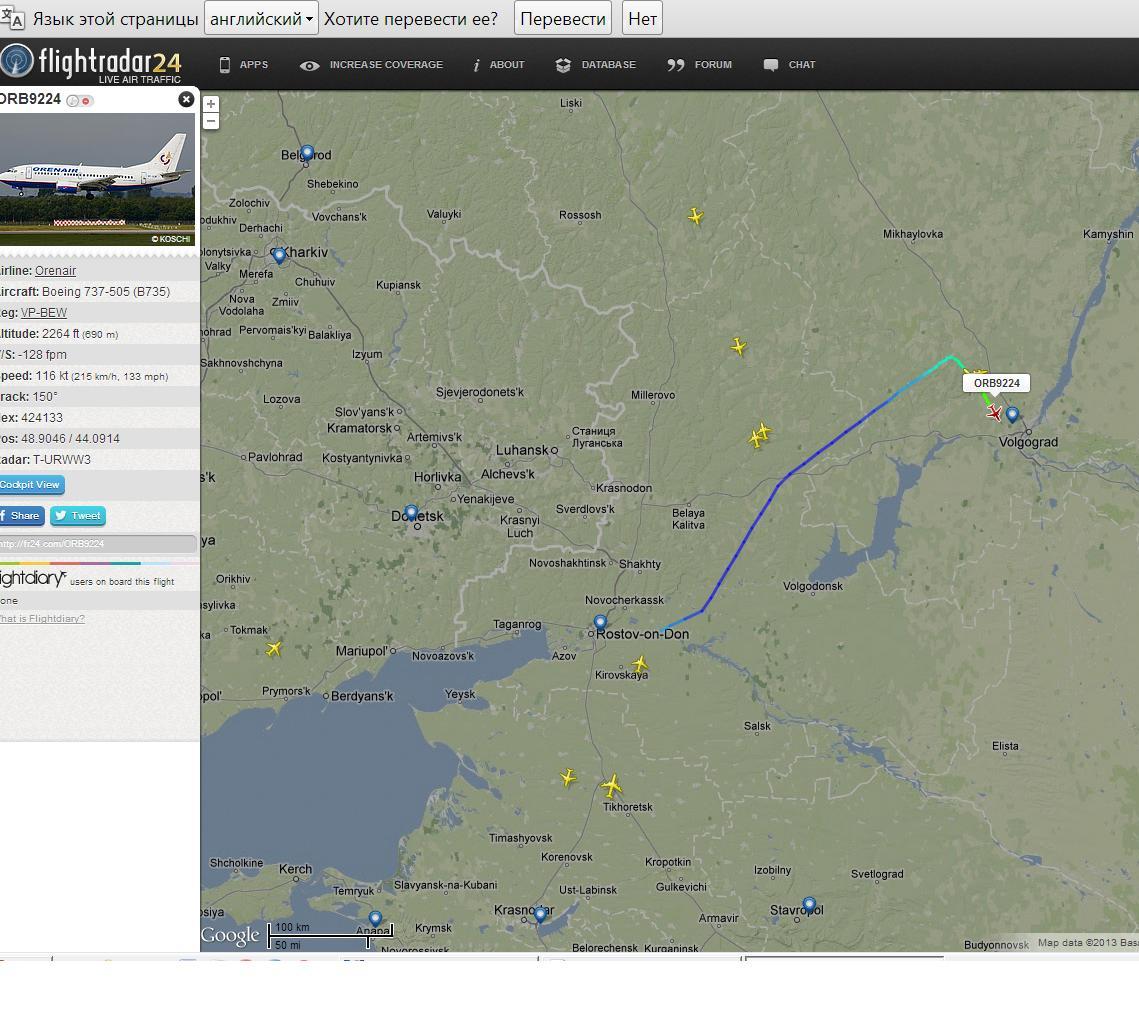Image resolution: width=1139 pixels, height=1025 pixels.
Task: Click the speed value '116 kt'
Action: click(52, 376)
